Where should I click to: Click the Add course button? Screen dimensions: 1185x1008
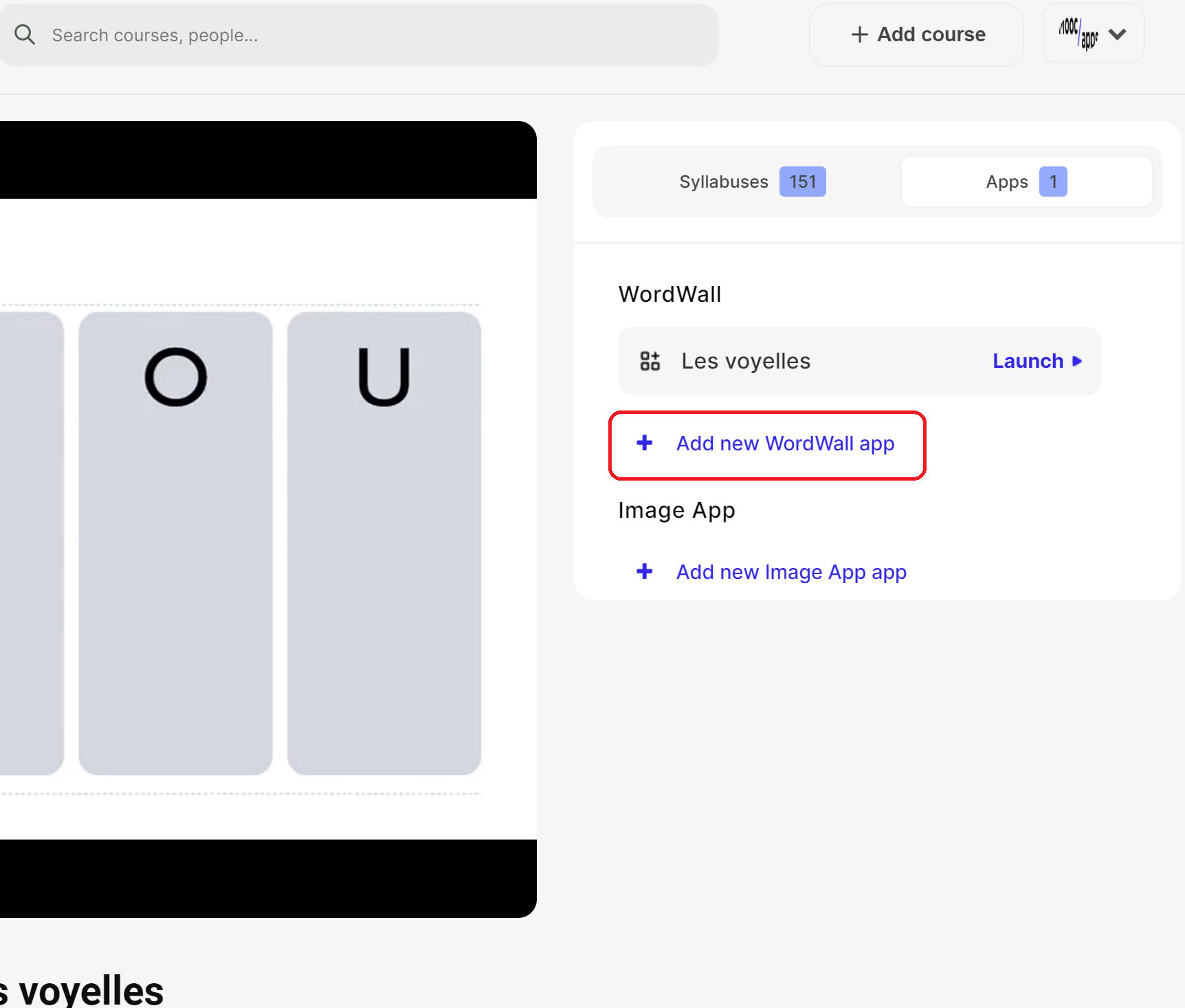pos(916,34)
